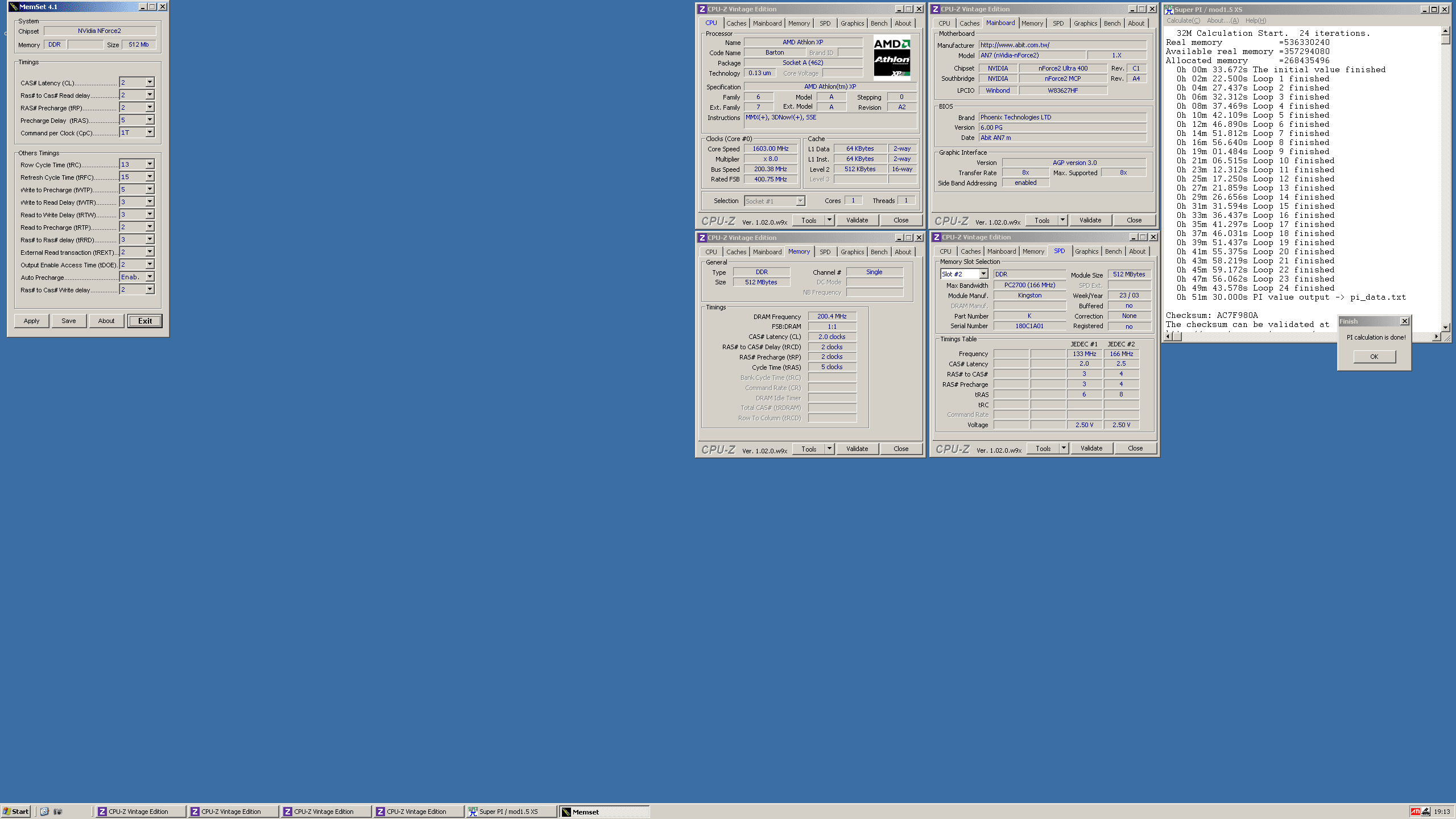The width and height of the screenshot is (1456, 819).
Task: Click tray icon next to clock
Action: tap(1426, 812)
